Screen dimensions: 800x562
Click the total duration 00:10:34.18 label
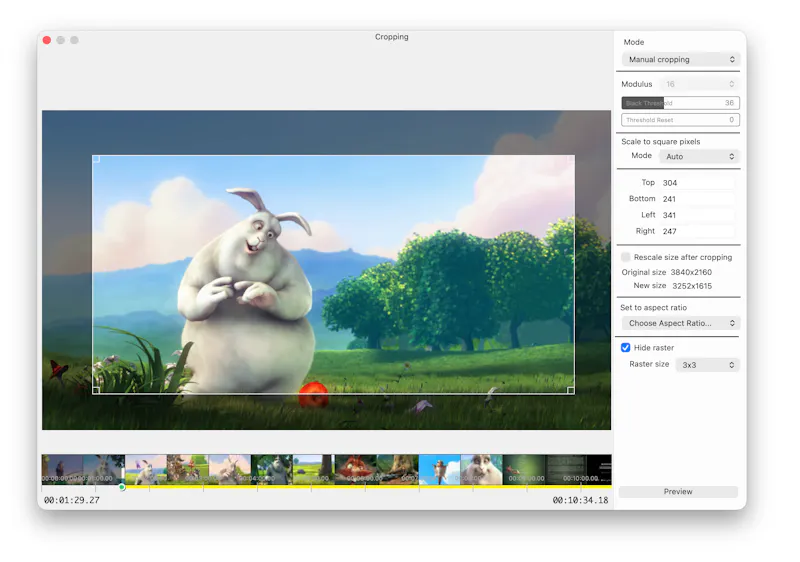pos(580,500)
